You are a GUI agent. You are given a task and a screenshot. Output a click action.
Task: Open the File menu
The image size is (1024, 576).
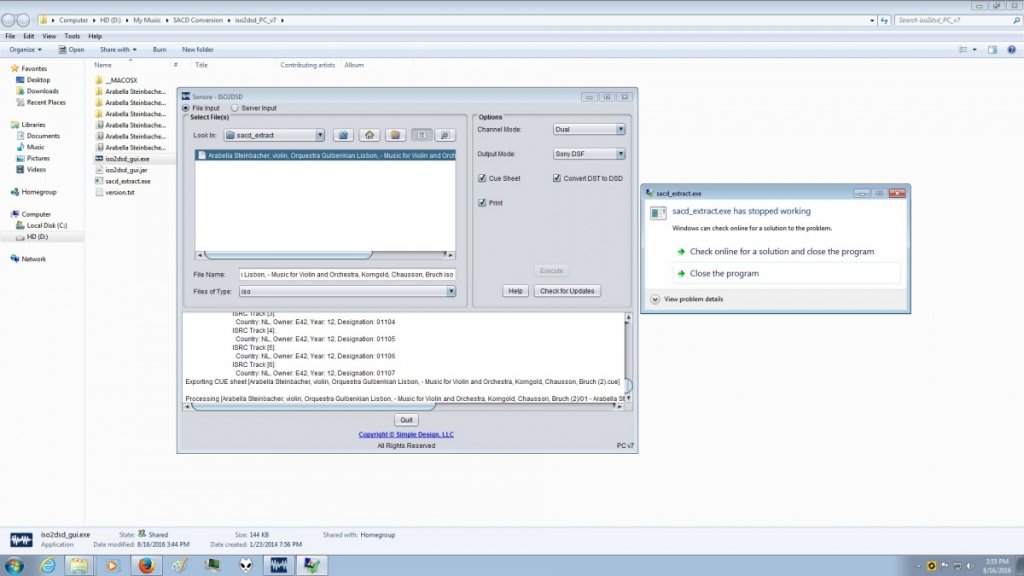click(10, 37)
